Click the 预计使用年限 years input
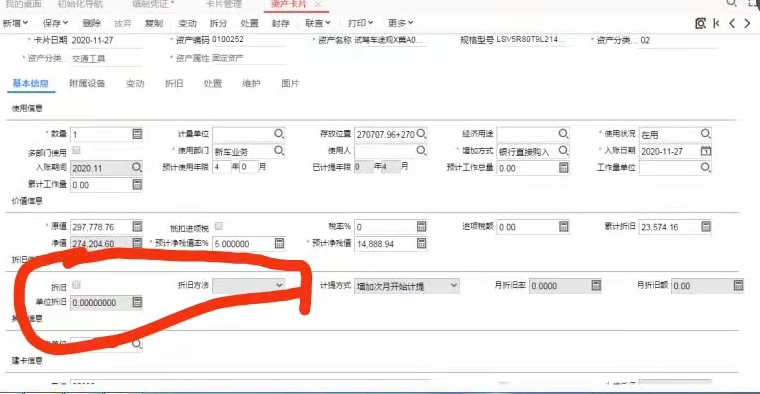This screenshot has width=760, height=394. coord(222,168)
